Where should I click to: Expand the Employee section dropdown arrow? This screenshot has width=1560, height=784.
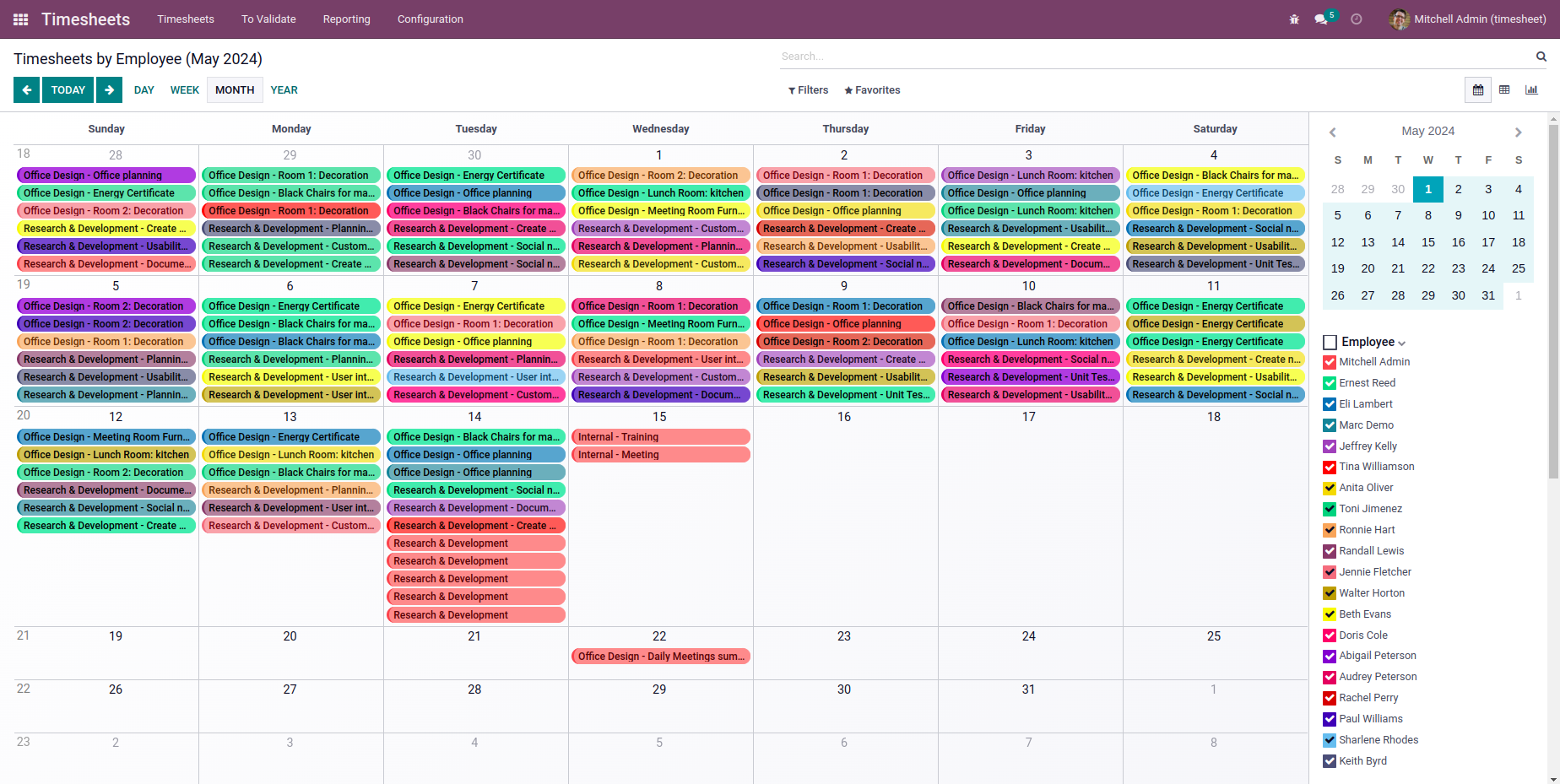tap(1402, 343)
